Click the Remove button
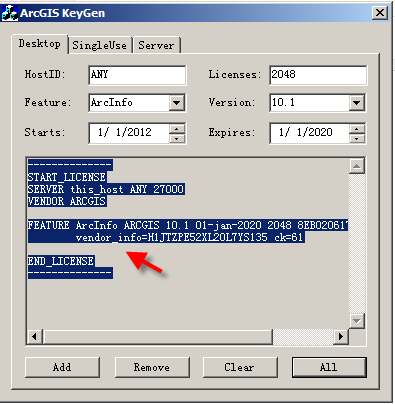The width and height of the screenshot is (395, 404). (x=152, y=367)
